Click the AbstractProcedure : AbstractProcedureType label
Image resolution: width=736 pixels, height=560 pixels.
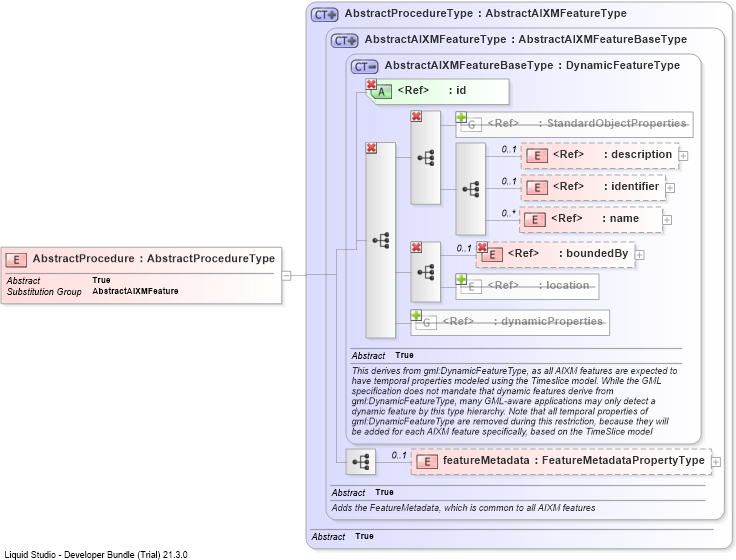153,259
